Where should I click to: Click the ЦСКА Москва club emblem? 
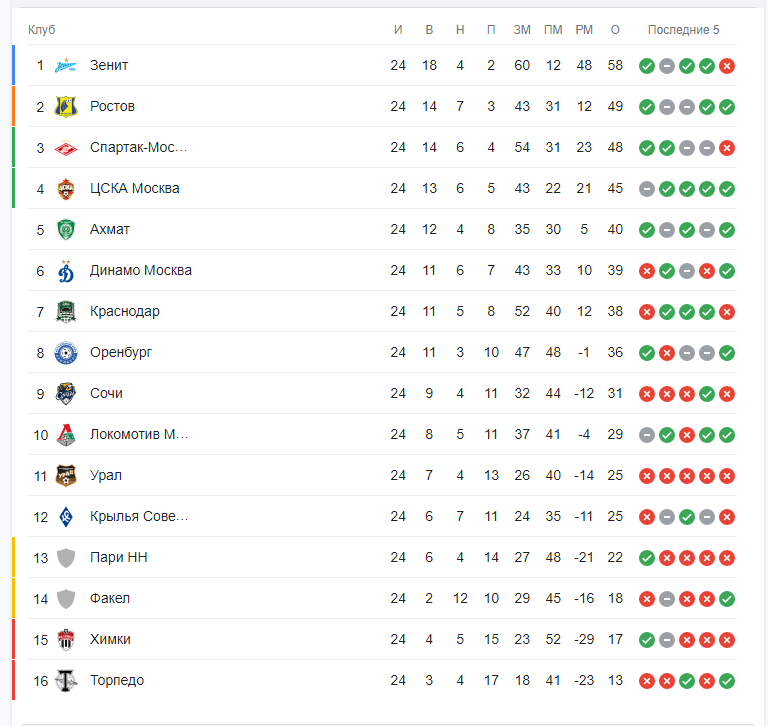pyautogui.click(x=66, y=189)
